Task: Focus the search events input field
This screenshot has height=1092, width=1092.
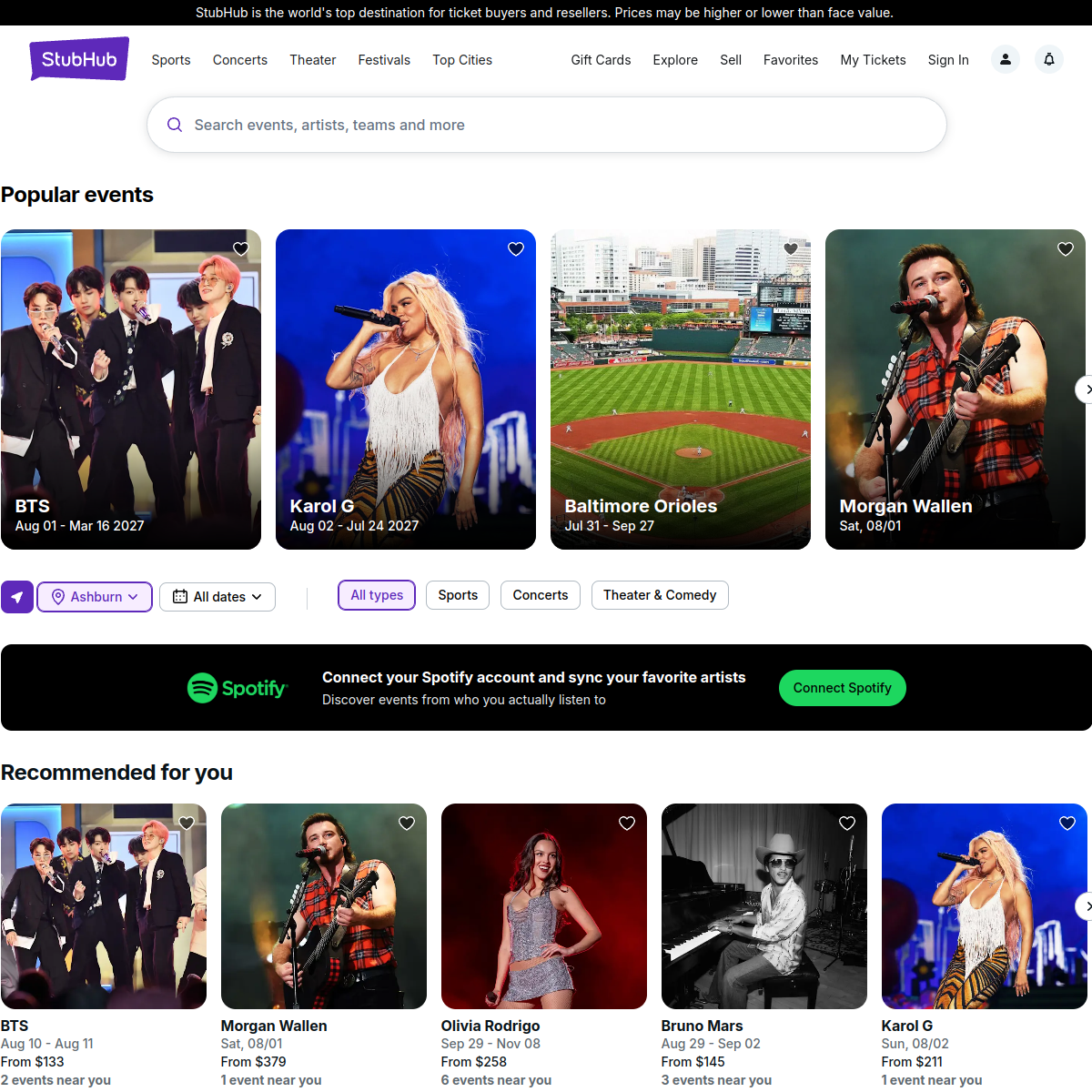Action: [547, 125]
